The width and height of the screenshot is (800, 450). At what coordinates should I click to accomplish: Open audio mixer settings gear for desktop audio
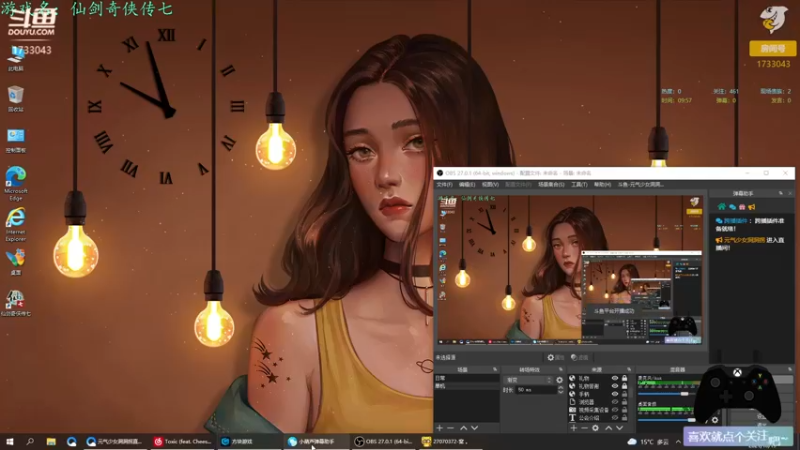[714, 420]
